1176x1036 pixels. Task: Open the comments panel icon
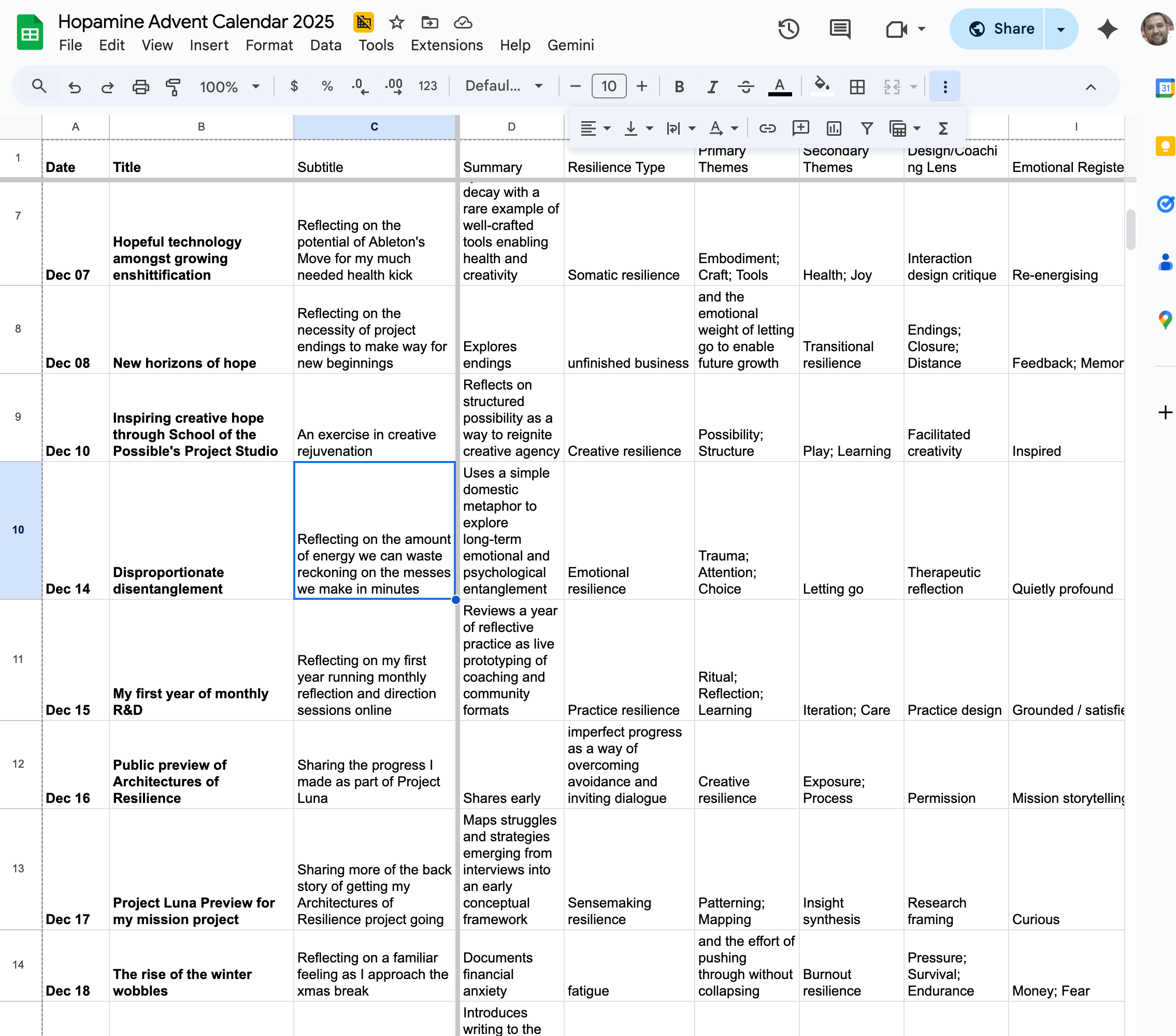coord(840,29)
